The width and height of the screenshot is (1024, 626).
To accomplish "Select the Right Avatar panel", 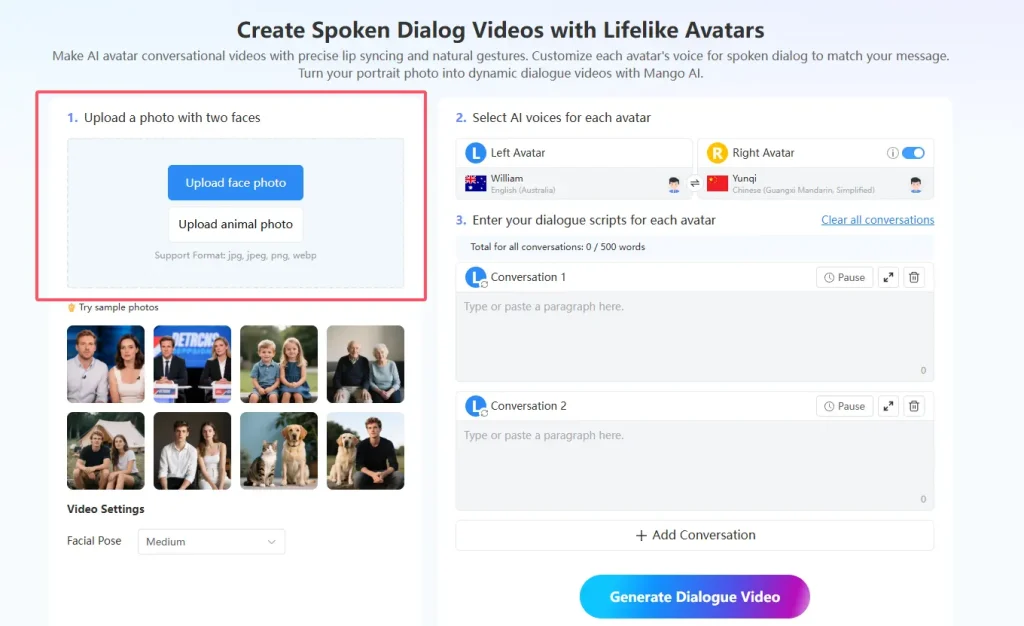I will pyautogui.click(x=790, y=152).
